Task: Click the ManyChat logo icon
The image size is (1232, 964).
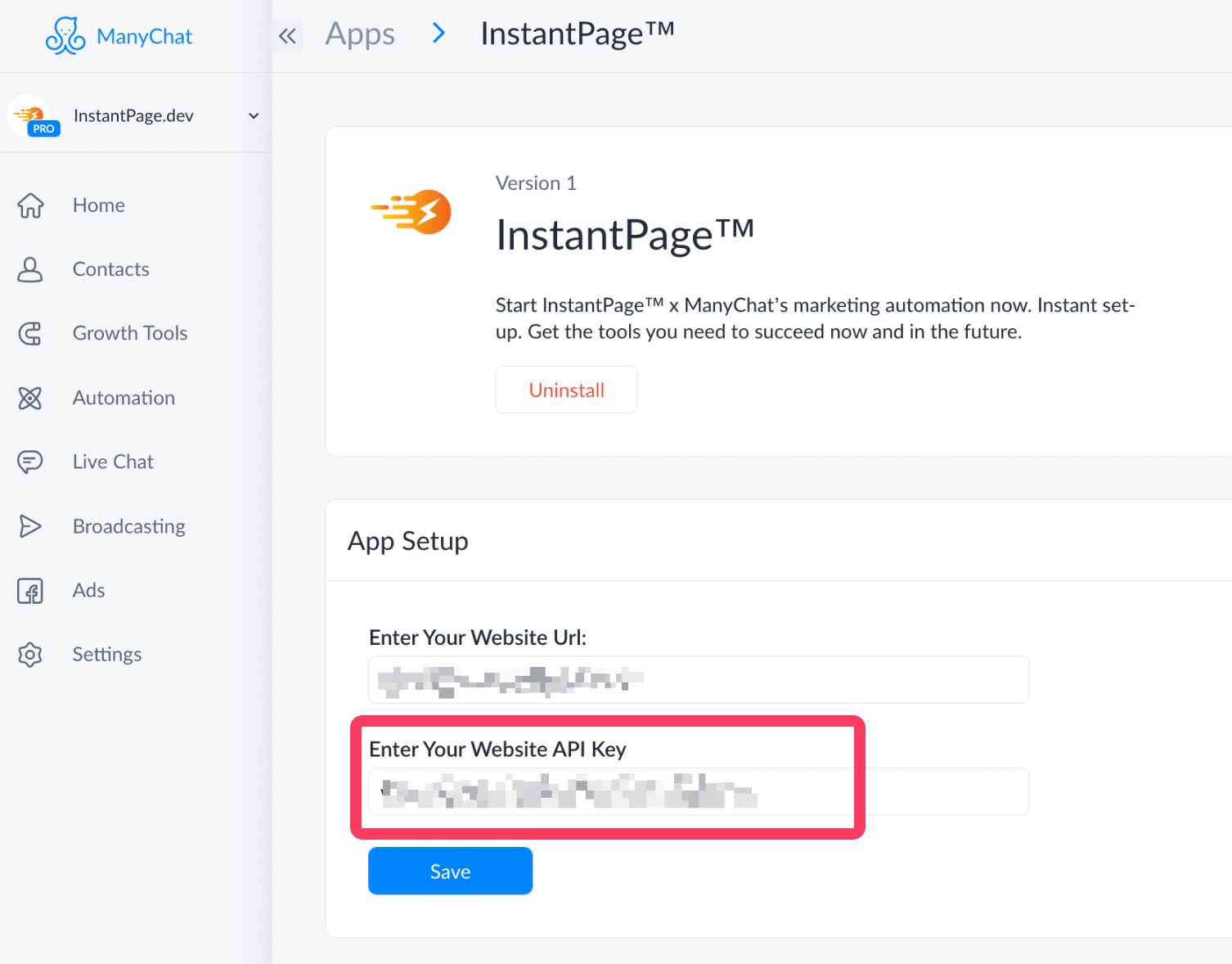Action: coord(65,36)
